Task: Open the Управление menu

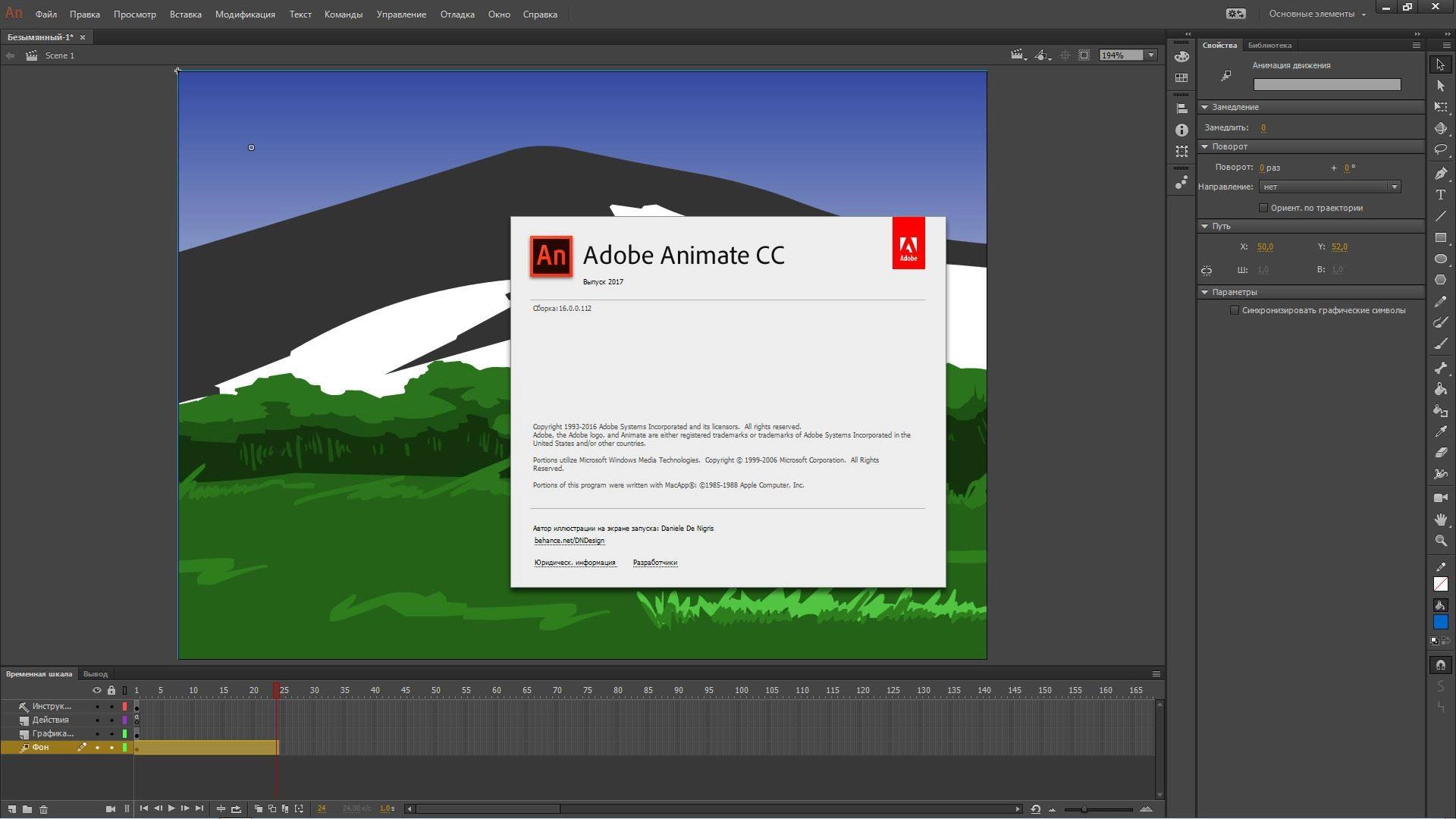Action: pos(401,14)
